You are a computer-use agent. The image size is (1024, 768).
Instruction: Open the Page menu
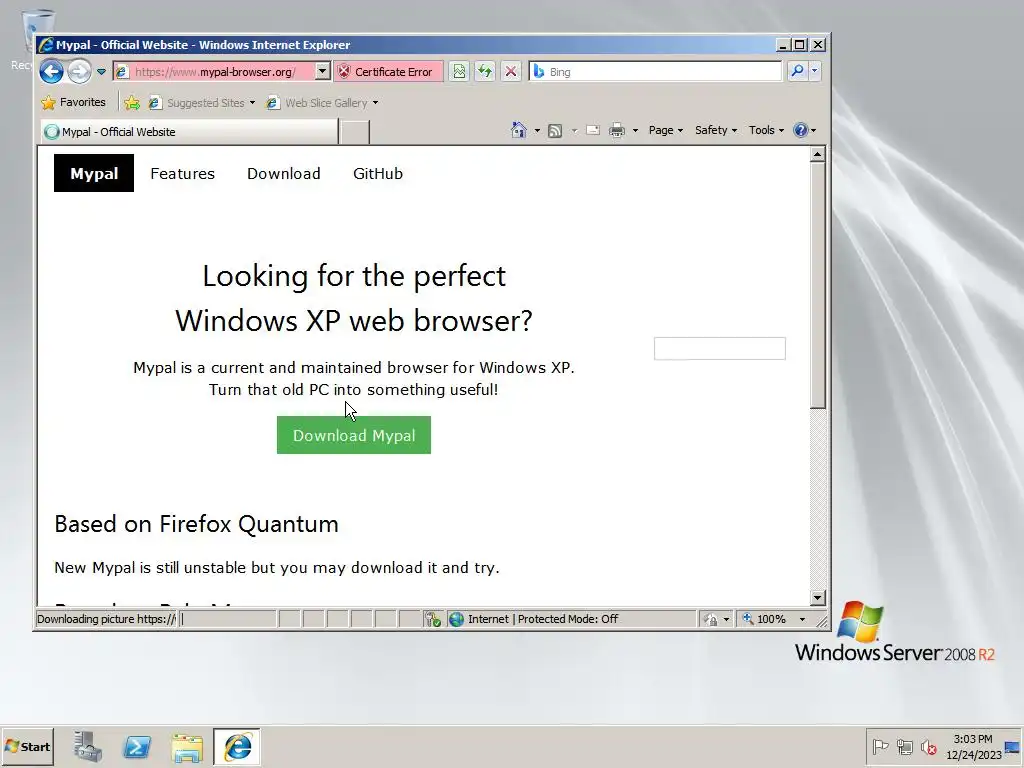click(x=665, y=130)
